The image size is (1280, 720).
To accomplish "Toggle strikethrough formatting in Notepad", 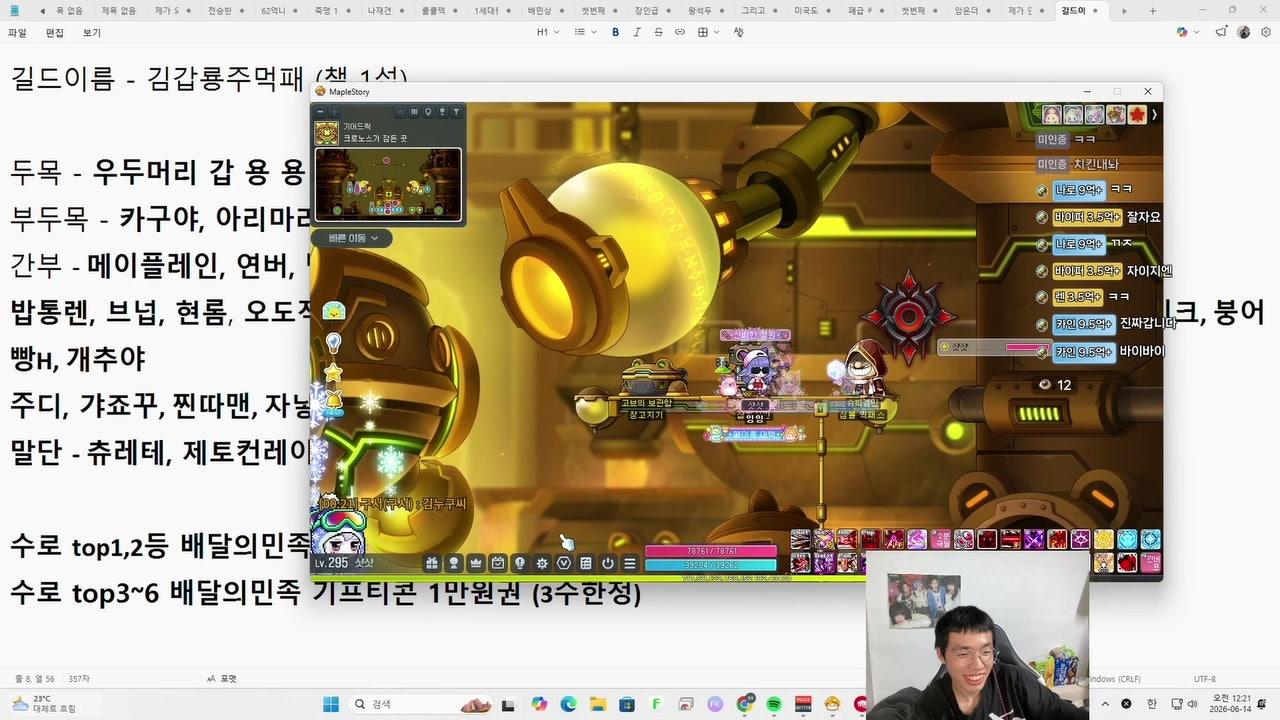I will click(658, 32).
